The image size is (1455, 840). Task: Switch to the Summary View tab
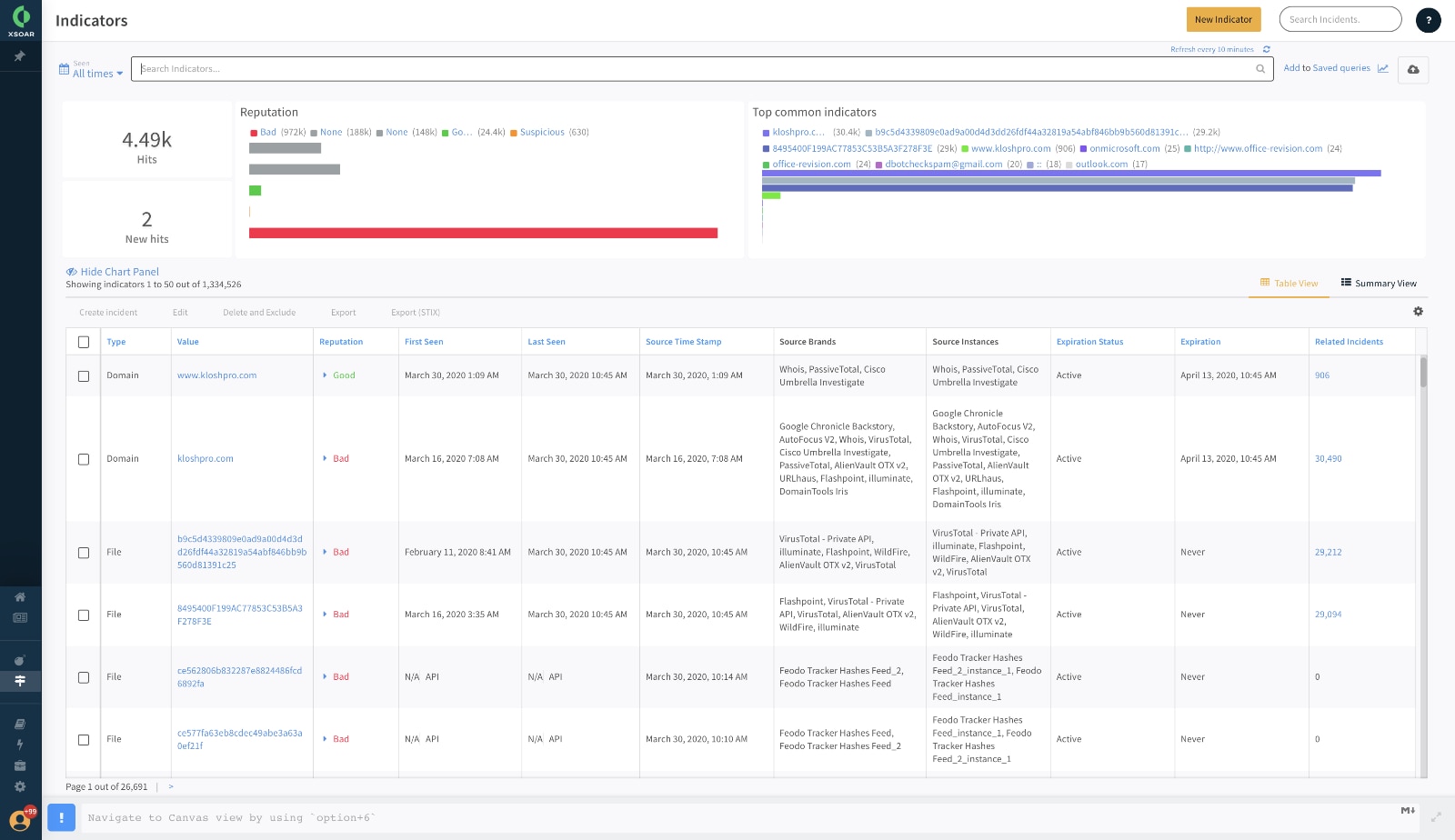click(1378, 284)
